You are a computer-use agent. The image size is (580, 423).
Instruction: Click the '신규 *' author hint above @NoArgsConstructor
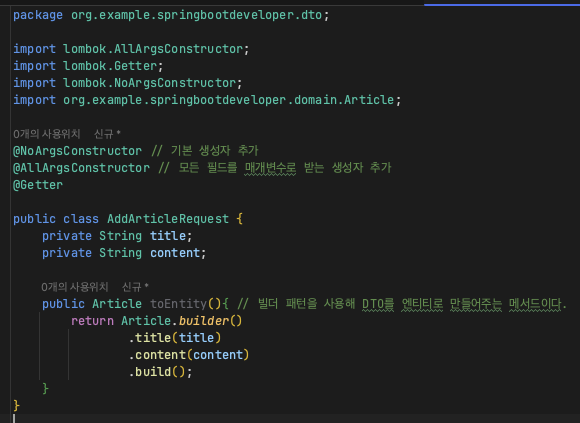pos(107,134)
